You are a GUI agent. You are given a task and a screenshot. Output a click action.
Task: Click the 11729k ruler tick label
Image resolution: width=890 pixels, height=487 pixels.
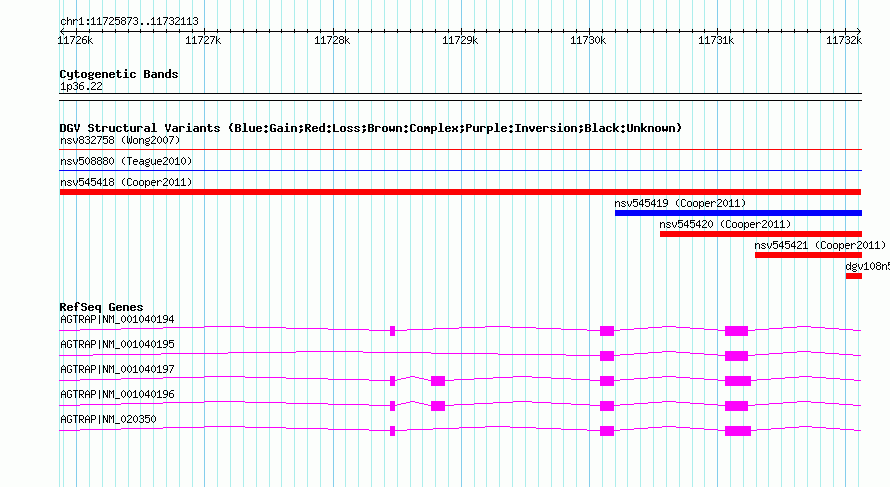click(460, 40)
